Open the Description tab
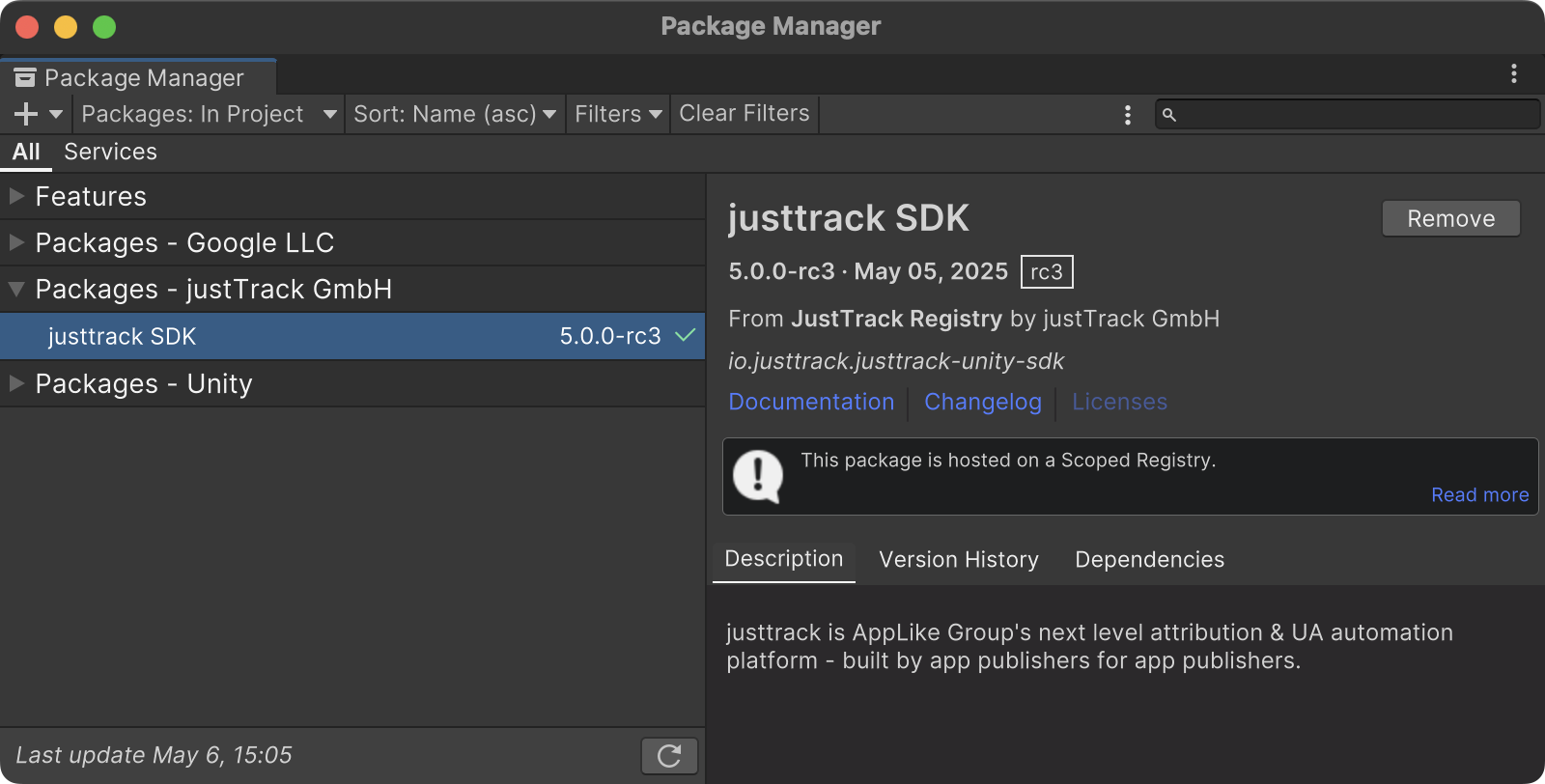Viewport: 1545px width, 784px height. (783, 559)
